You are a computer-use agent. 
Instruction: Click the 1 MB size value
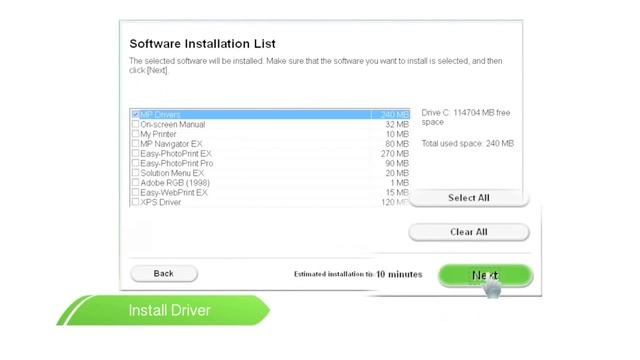coord(399,183)
